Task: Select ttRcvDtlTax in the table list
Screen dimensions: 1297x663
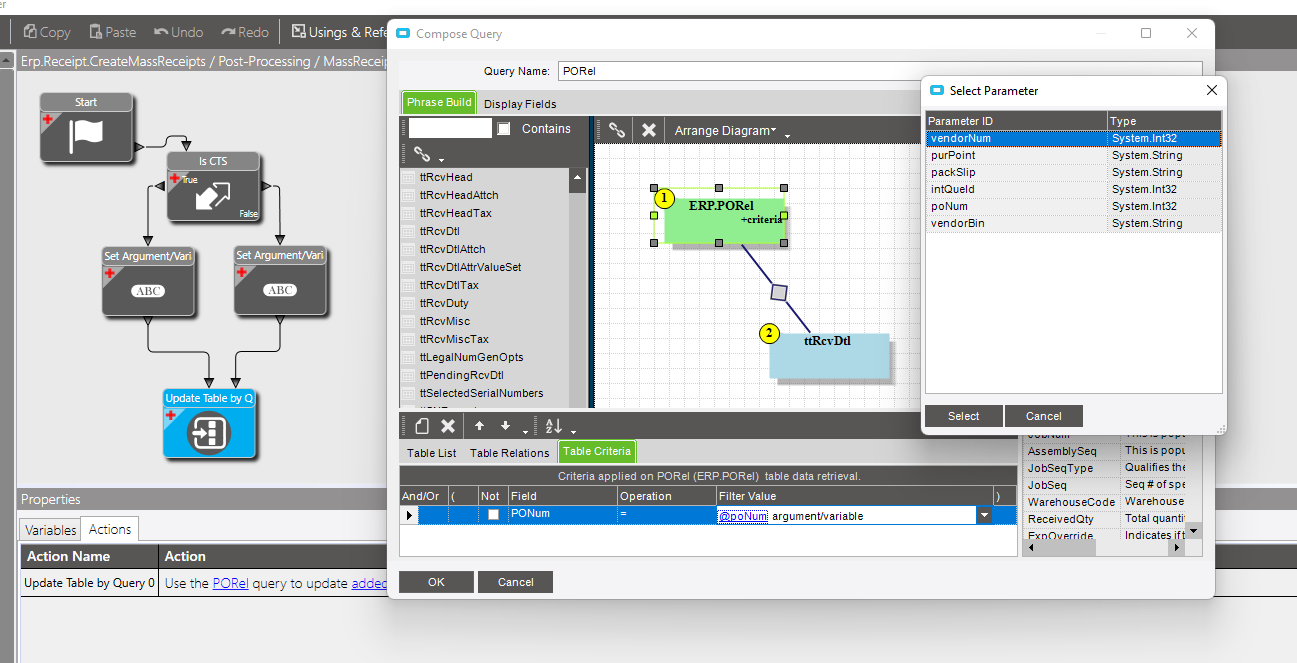Action: [x=449, y=285]
